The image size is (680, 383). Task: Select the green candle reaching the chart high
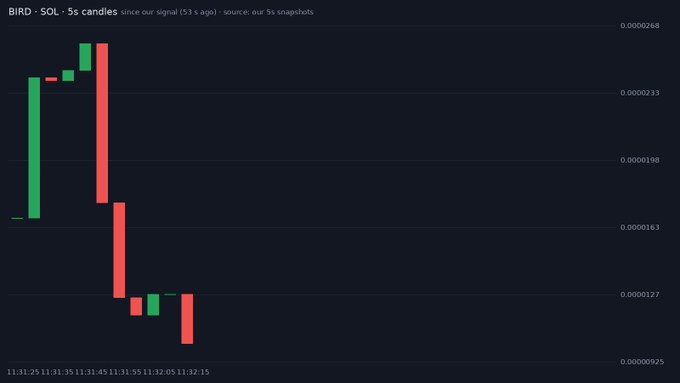85,57
